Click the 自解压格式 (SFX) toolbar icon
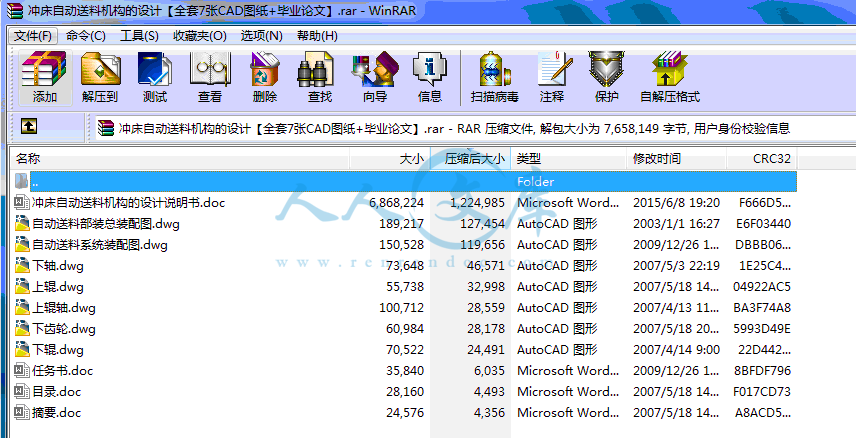This screenshot has height=438, width=856. coord(669,70)
